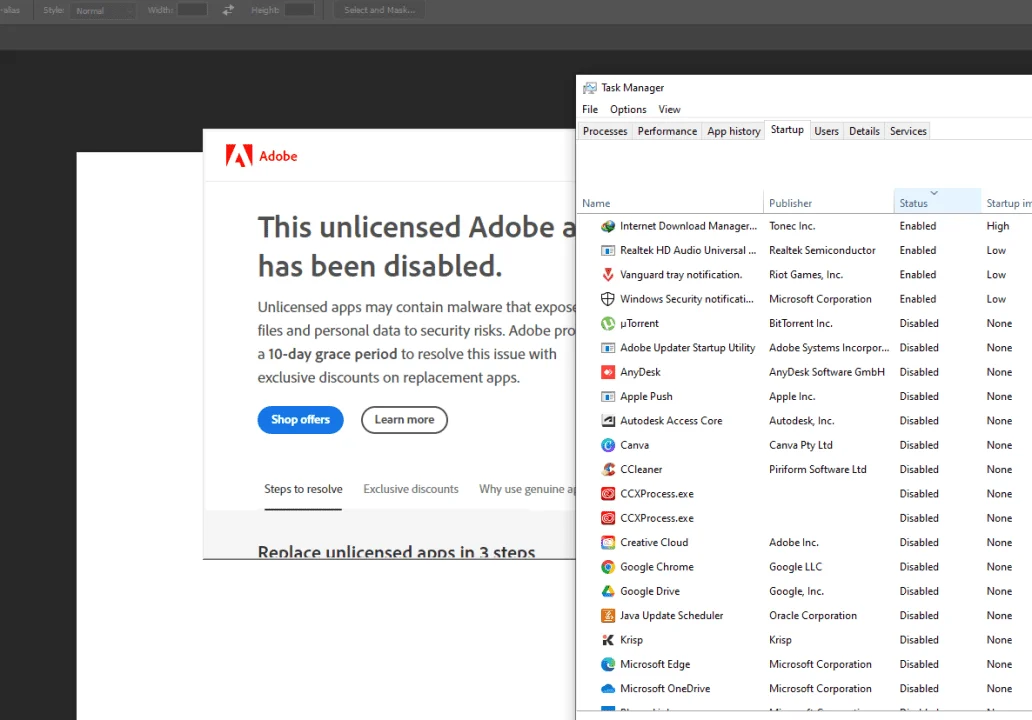Screen dimensions: 1032x720
Task: Click the Shop offers button
Action: pos(300,420)
